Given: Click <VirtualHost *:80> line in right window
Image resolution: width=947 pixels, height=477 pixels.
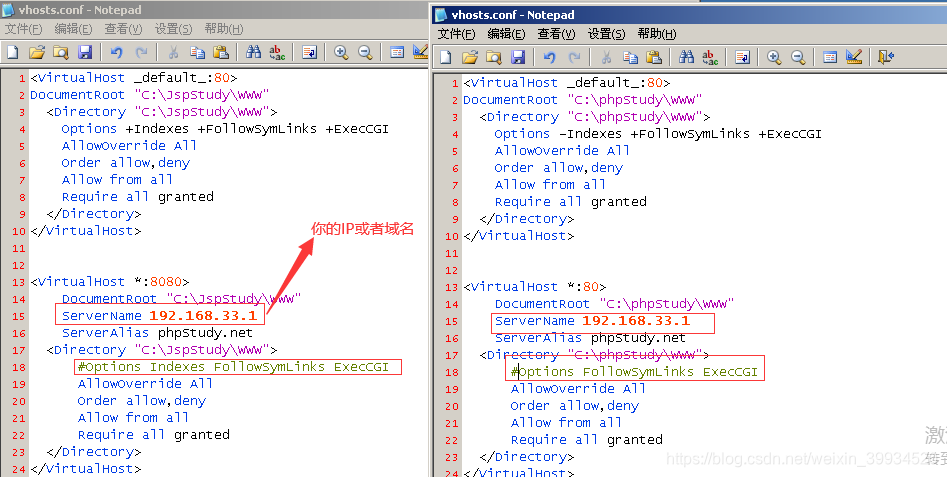Looking at the screenshot, I should tap(534, 287).
